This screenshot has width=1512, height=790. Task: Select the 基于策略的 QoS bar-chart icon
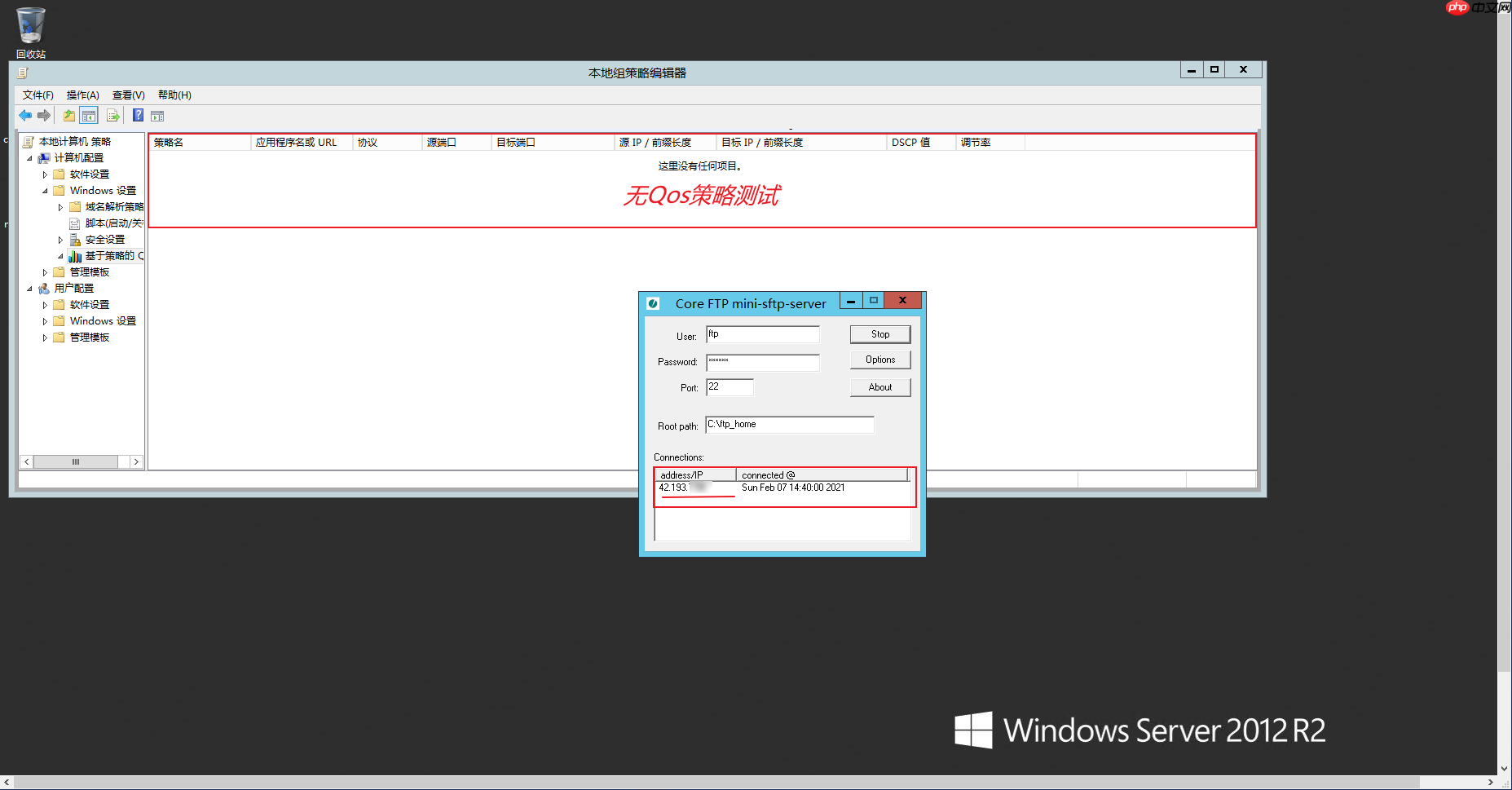point(76,255)
